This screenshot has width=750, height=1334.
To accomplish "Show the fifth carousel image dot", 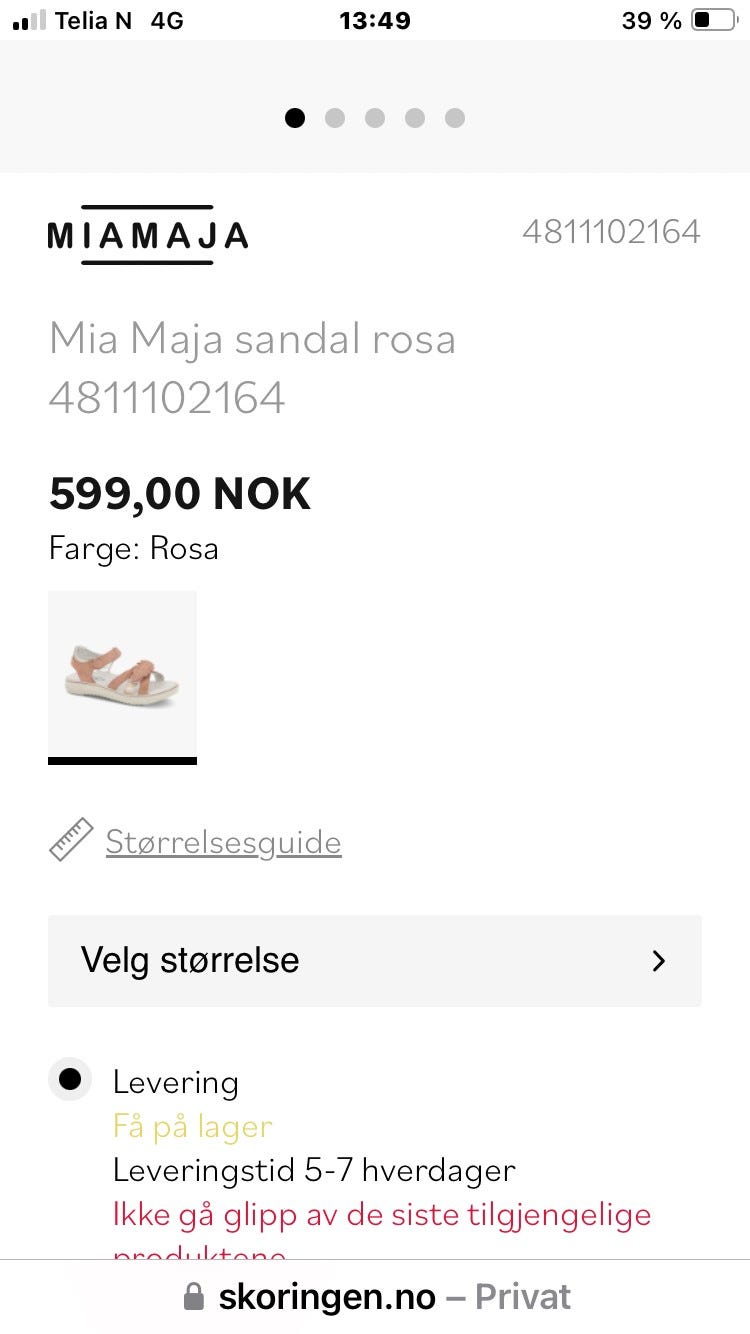I will (x=455, y=118).
